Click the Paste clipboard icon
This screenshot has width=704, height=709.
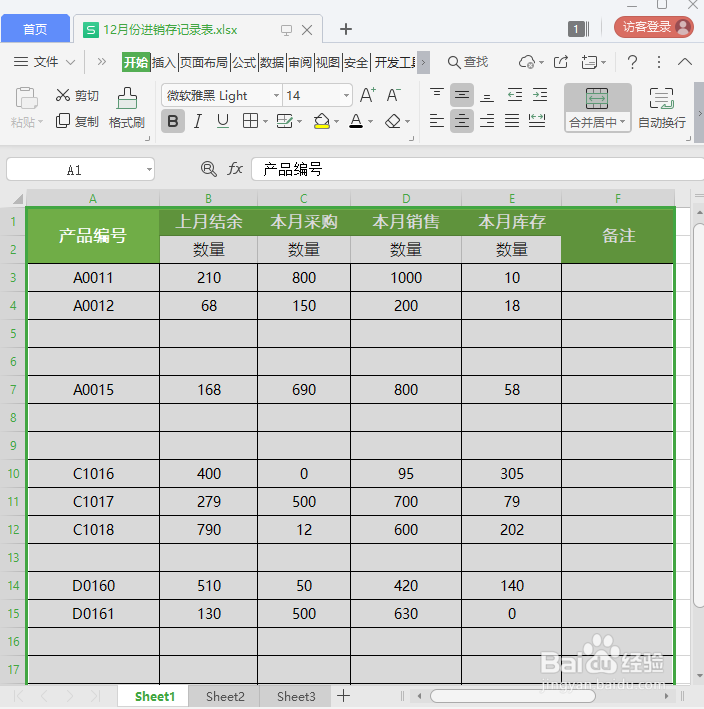(x=26, y=98)
